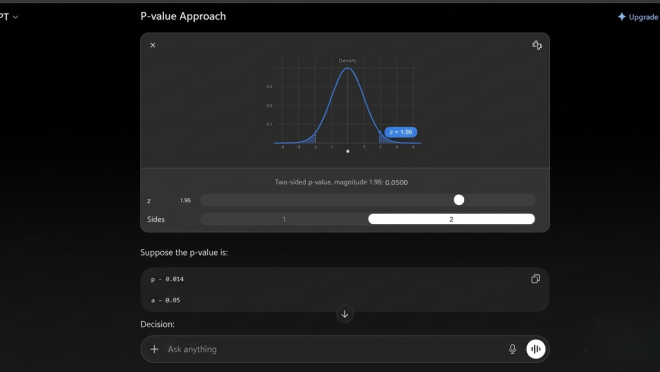Select 1 side option
This screenshot has height=372, width=660.
point(284,219)
